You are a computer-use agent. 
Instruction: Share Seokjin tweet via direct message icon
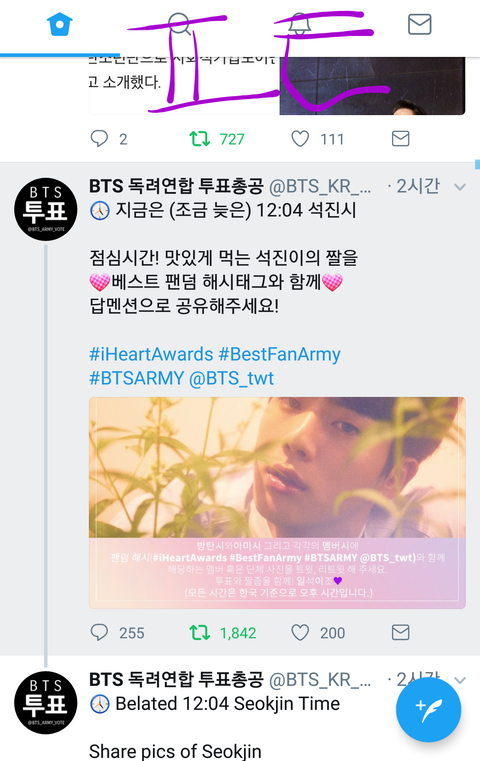400,632
